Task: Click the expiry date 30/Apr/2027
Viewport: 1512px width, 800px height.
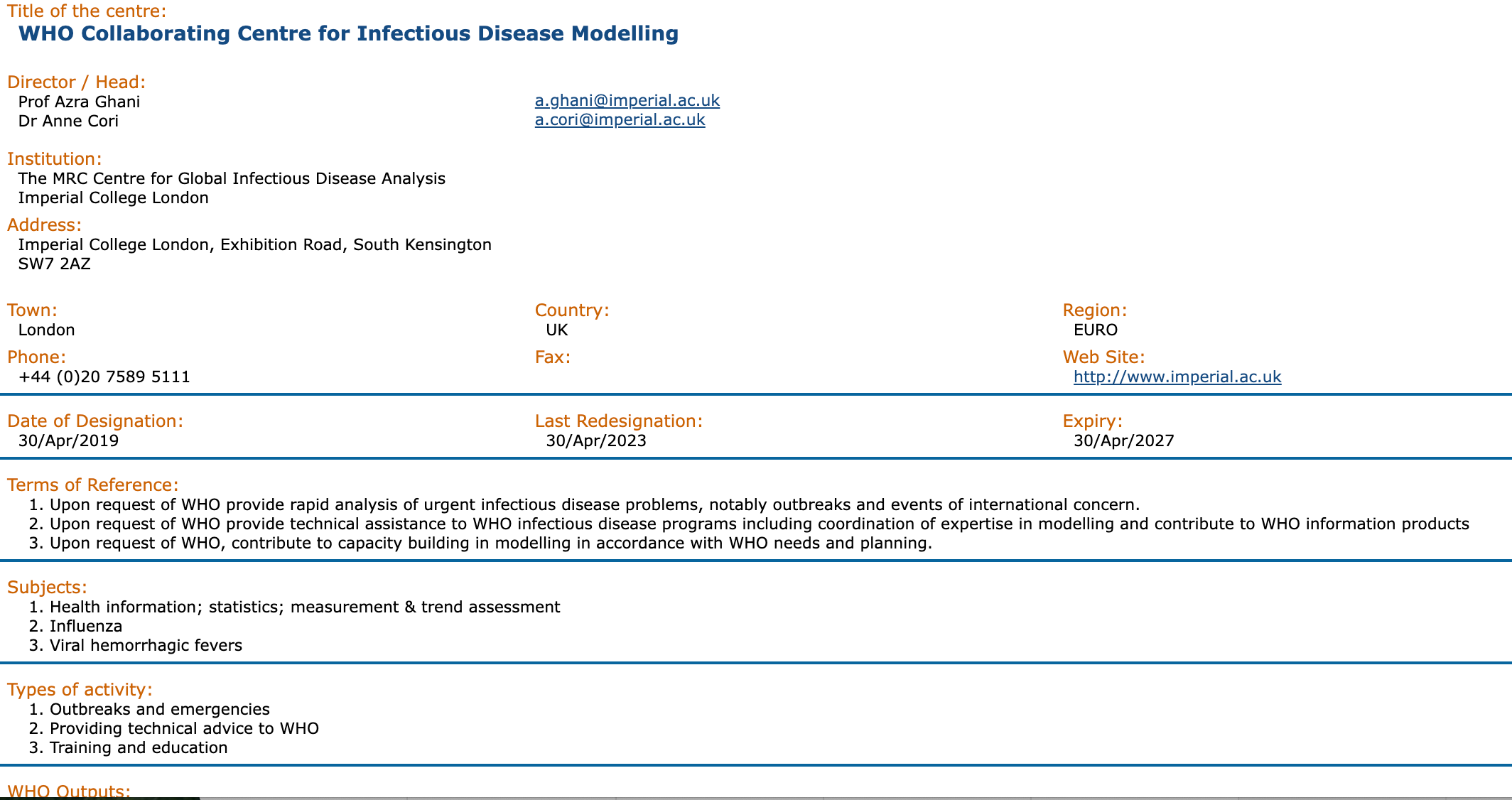Action: point(1123,441)
